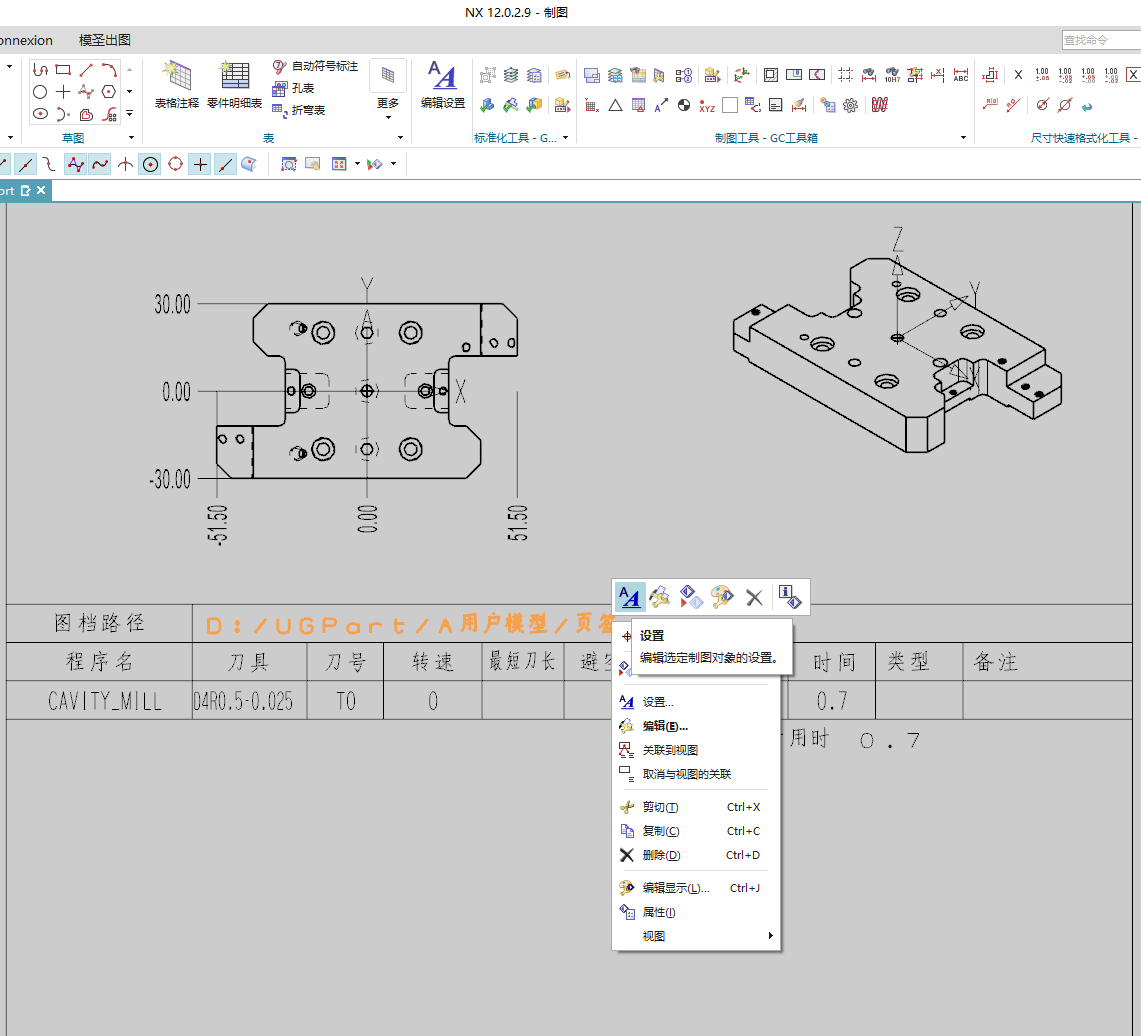Click the 30.00 ordinate dimension
Screen dimensions: 1141x1036
point(172,304)
